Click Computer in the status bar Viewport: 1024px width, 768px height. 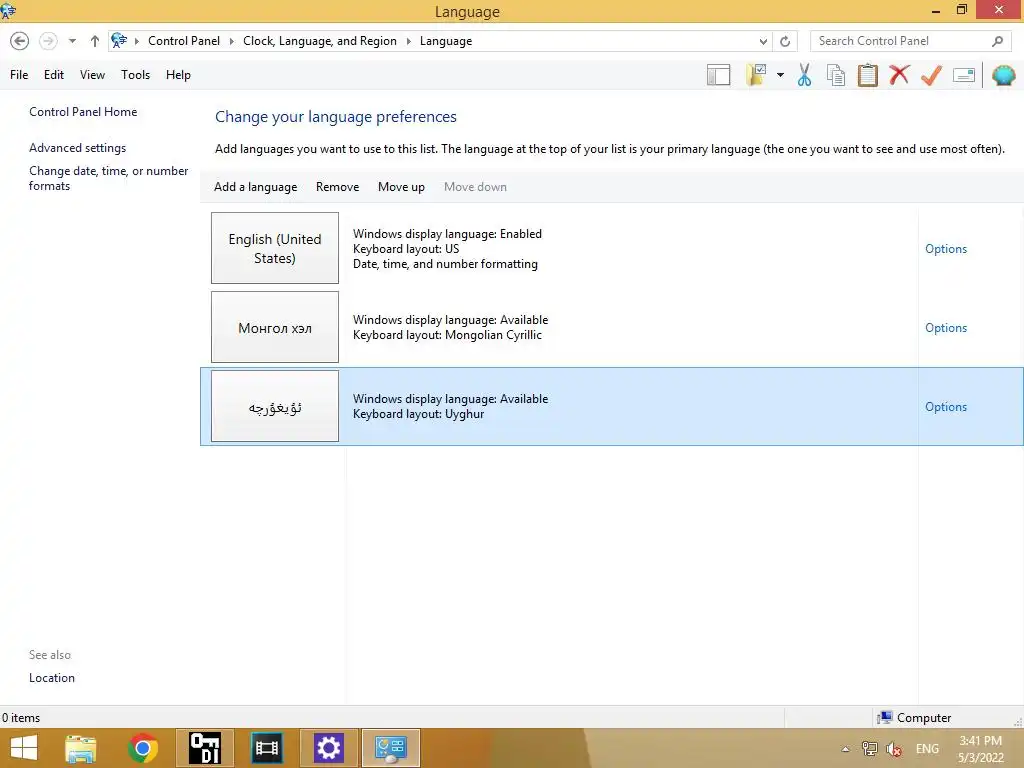coord(915,718)
